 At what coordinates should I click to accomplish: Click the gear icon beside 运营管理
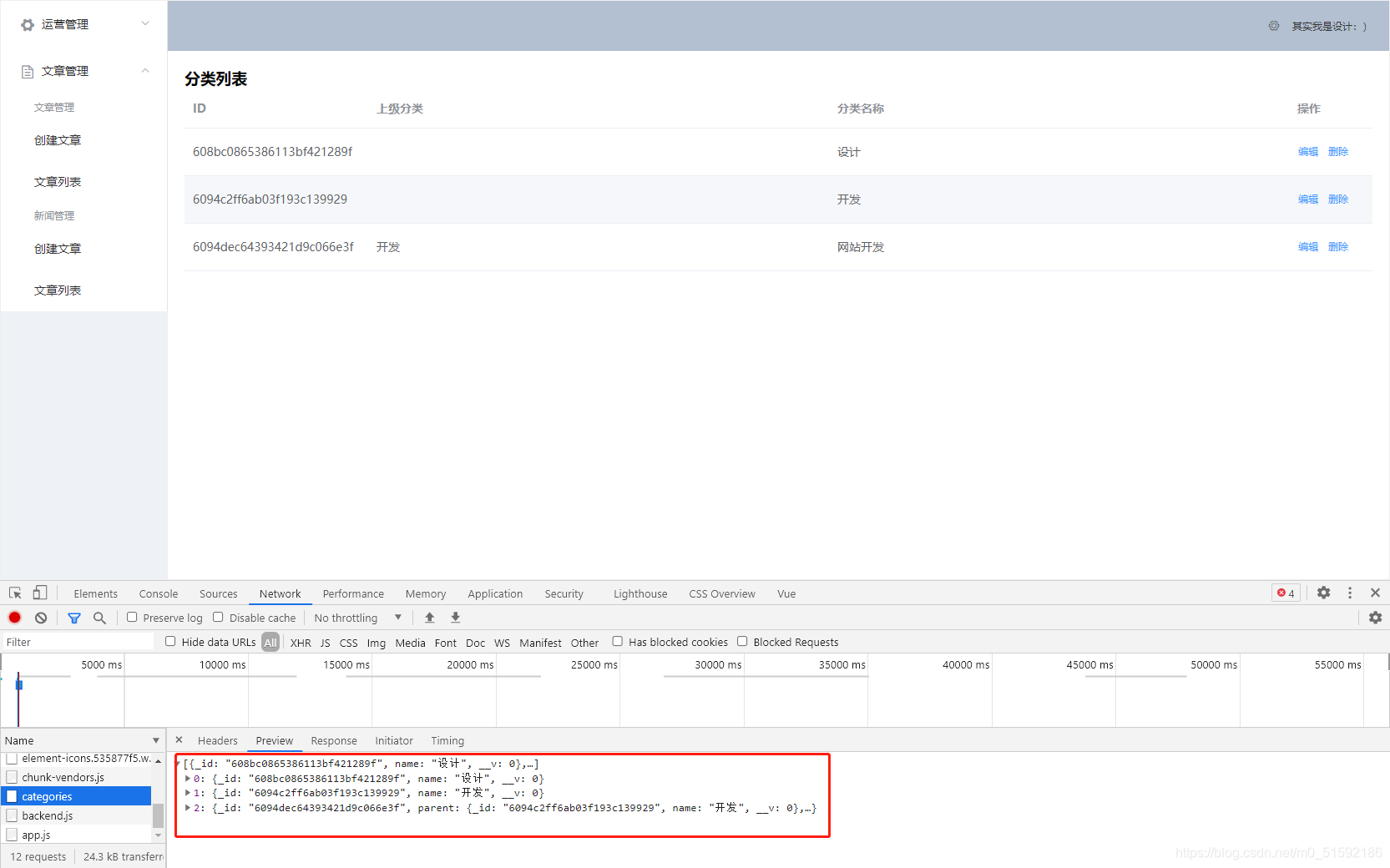pyautogui.click(x=28, y=25)
